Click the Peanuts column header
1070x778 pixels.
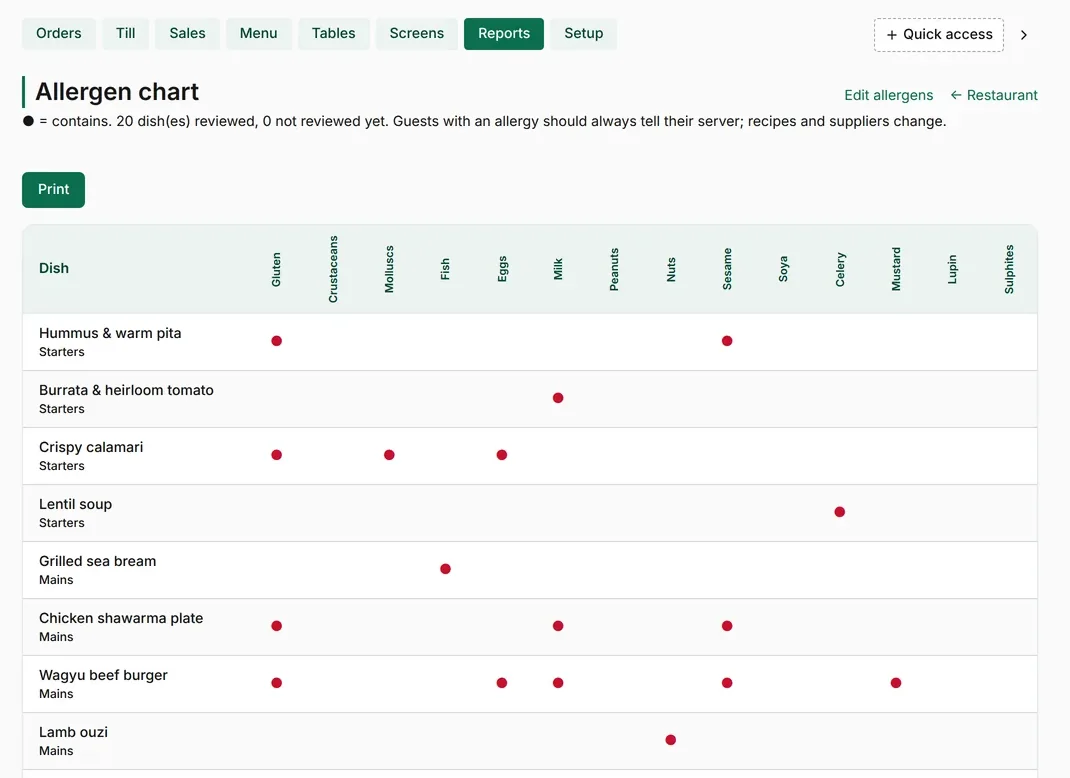614,270
